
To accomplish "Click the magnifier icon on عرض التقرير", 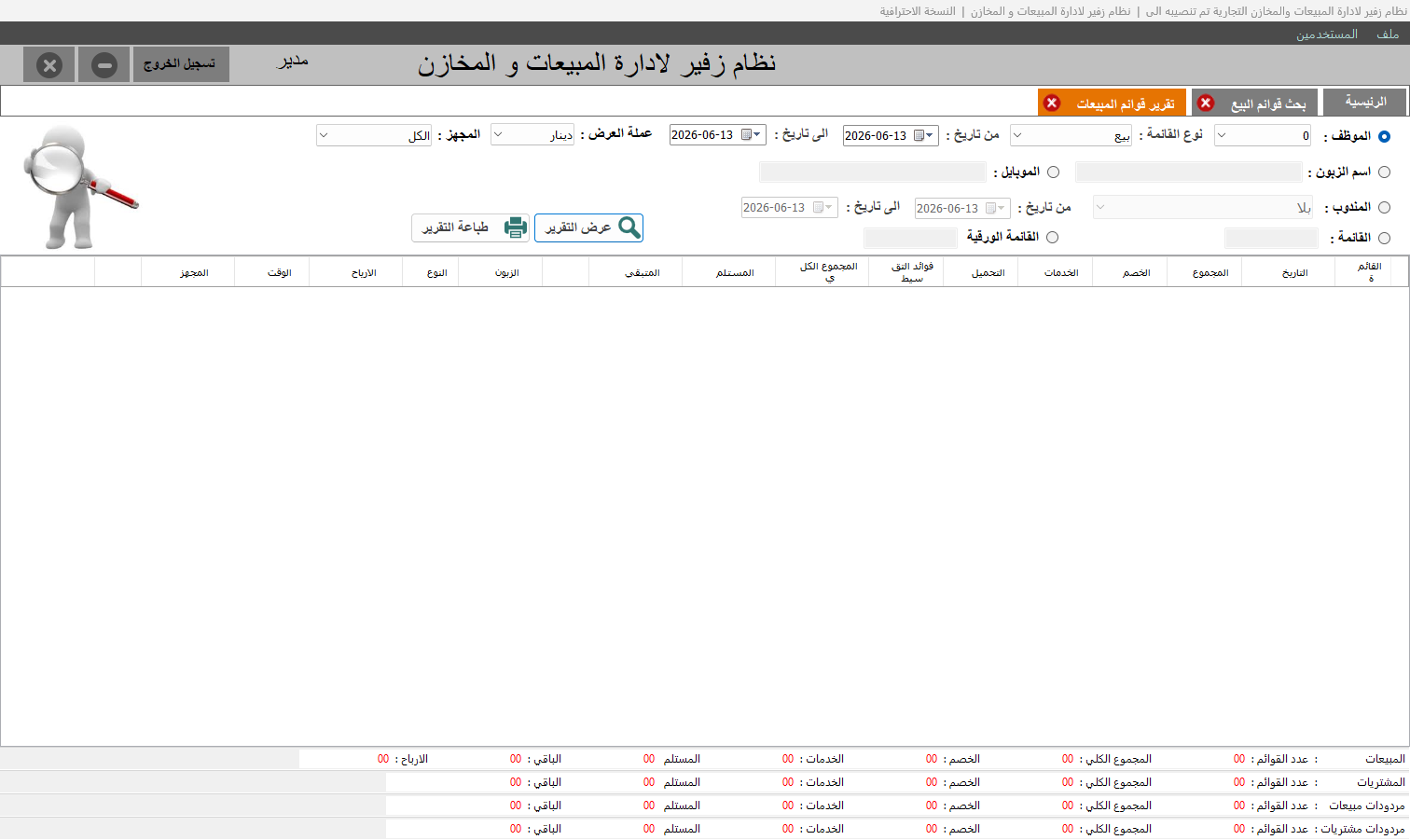I will coord(629,227).
